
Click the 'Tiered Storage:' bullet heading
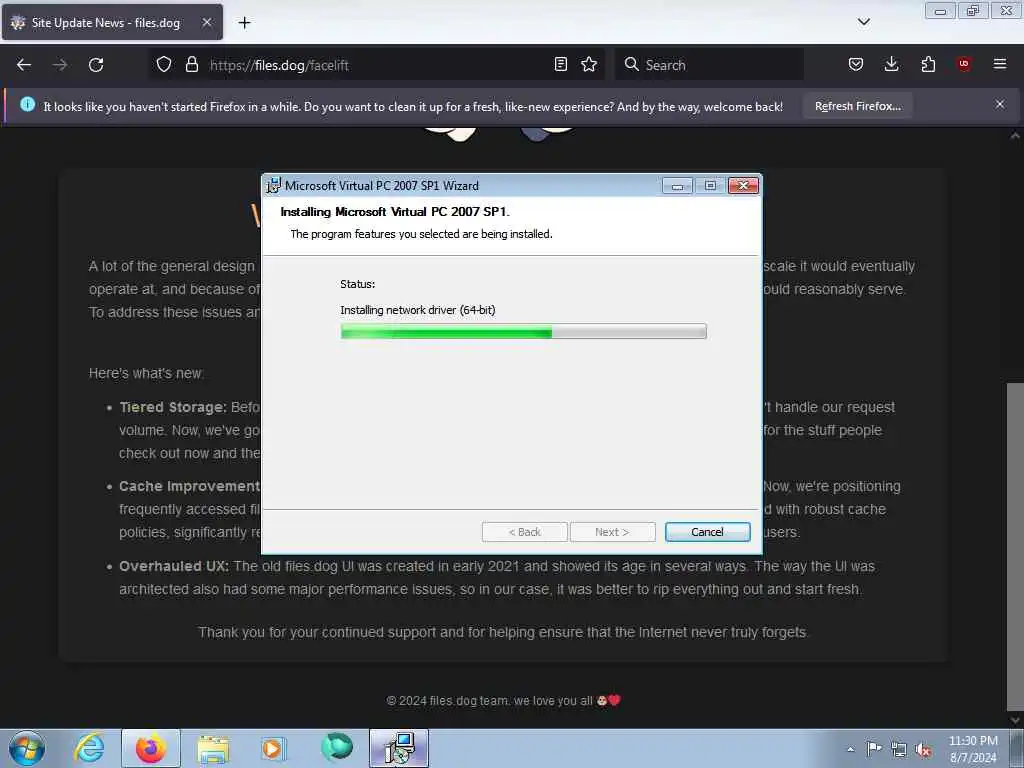(x=172, y=407)
